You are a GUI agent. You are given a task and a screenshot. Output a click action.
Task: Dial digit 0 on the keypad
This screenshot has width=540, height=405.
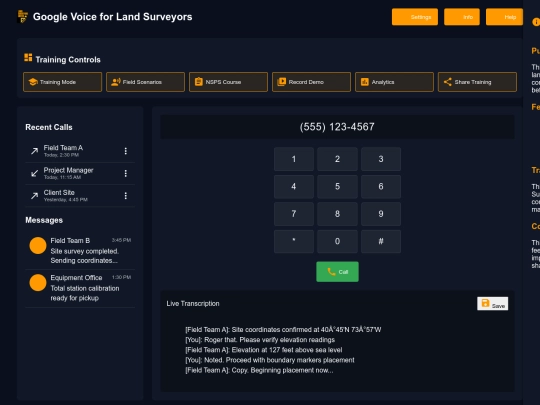click(x=338, y=241)
